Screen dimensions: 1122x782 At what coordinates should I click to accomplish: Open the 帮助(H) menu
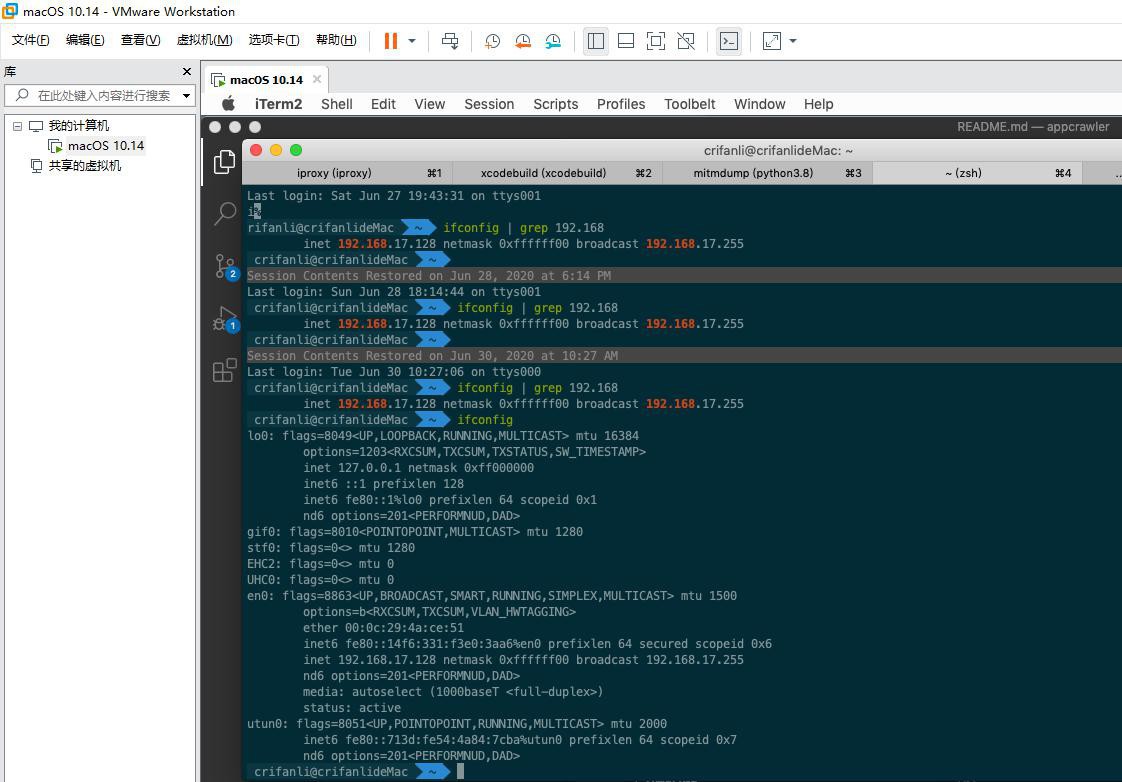pos(336,40)
